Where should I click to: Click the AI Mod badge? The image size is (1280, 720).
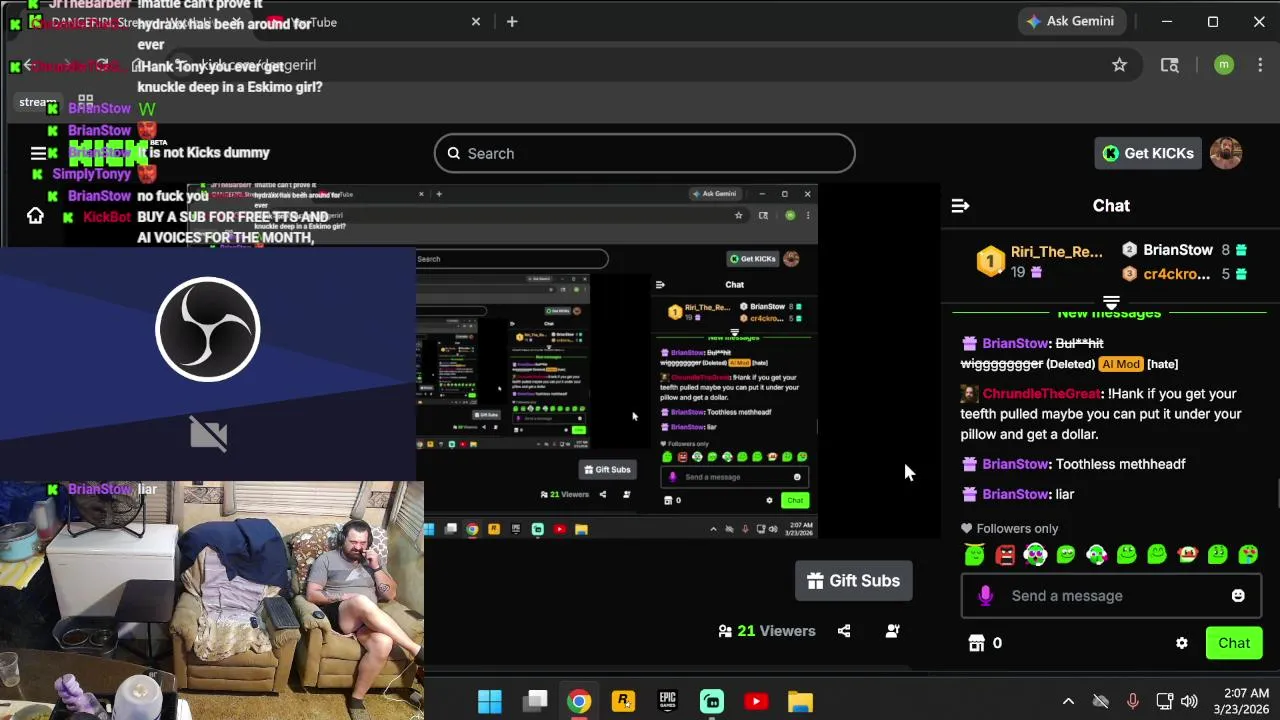1120,364
